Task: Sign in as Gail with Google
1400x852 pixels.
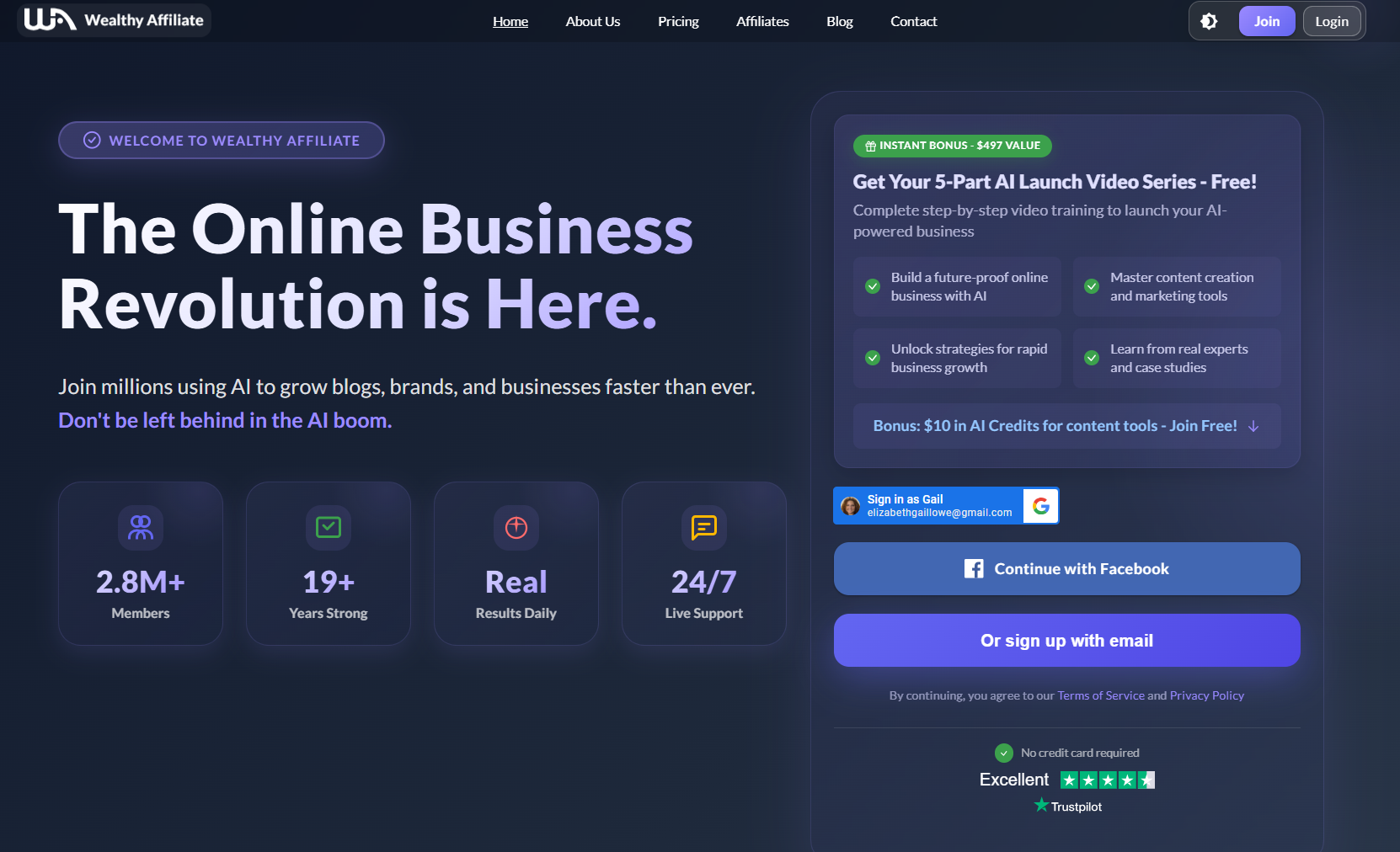Action: point(946,506)
